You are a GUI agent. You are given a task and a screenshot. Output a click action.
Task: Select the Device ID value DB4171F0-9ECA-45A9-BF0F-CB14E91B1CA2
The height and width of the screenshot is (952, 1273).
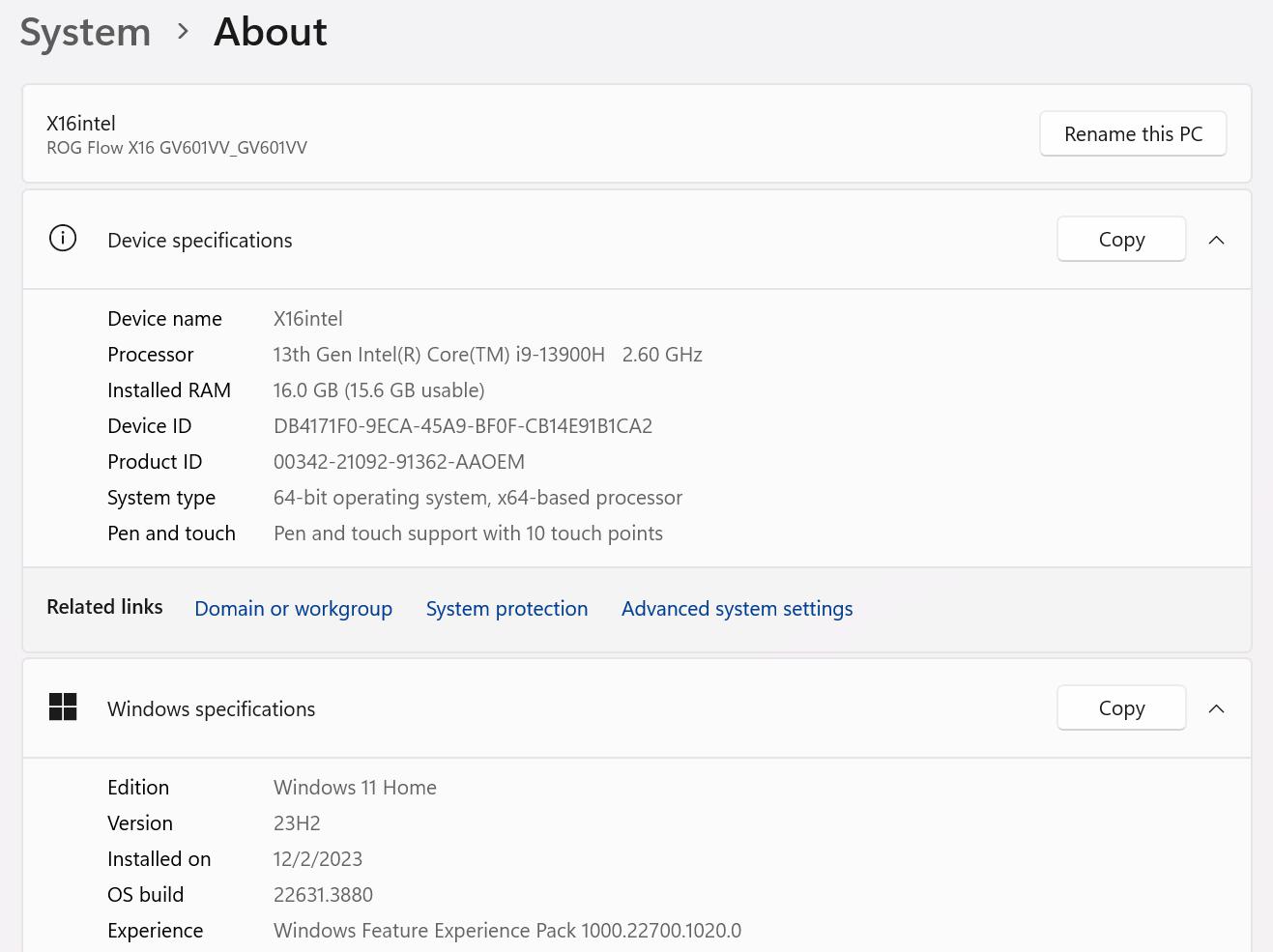pos(463,425)
